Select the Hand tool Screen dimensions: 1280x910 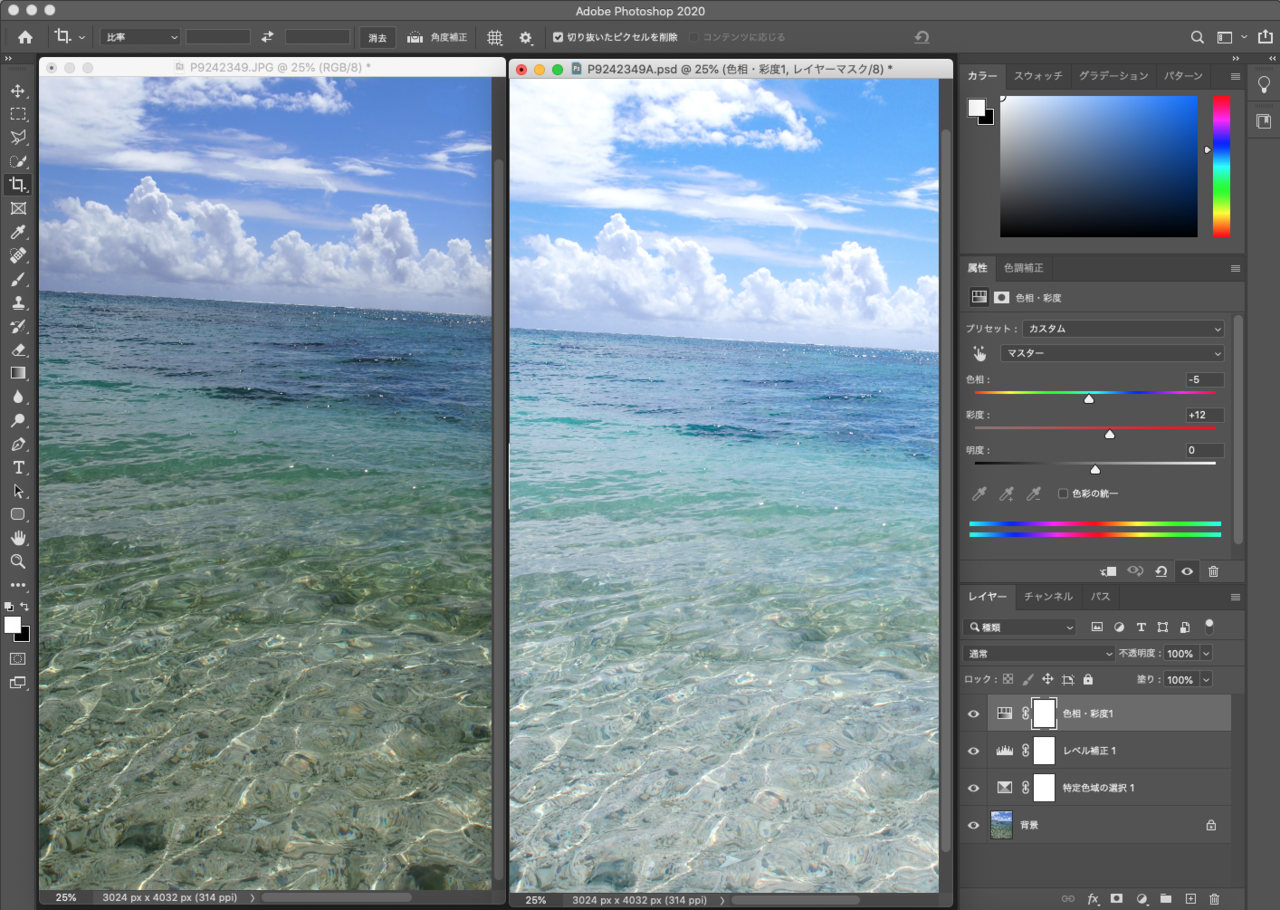coord(17,538)
